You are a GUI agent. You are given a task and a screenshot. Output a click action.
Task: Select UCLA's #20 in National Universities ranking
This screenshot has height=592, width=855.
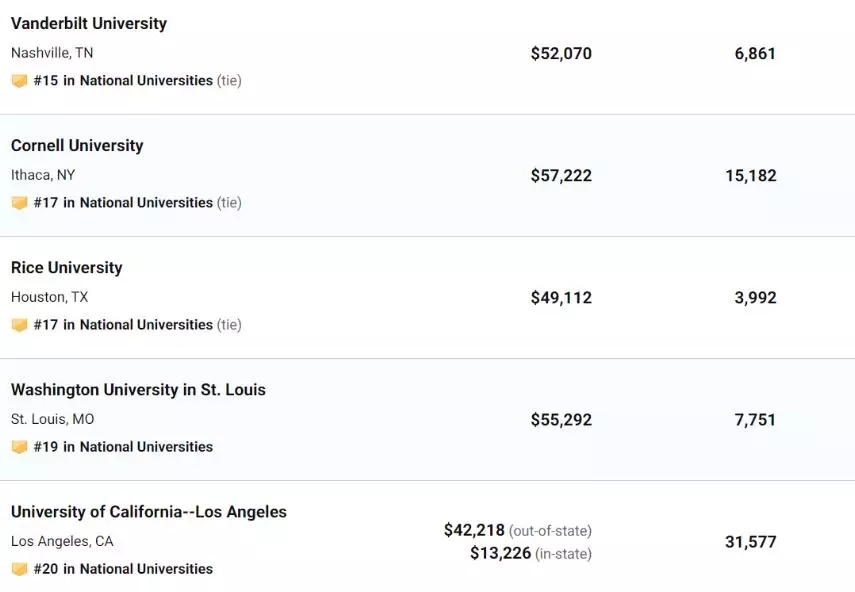coord(123,569)
